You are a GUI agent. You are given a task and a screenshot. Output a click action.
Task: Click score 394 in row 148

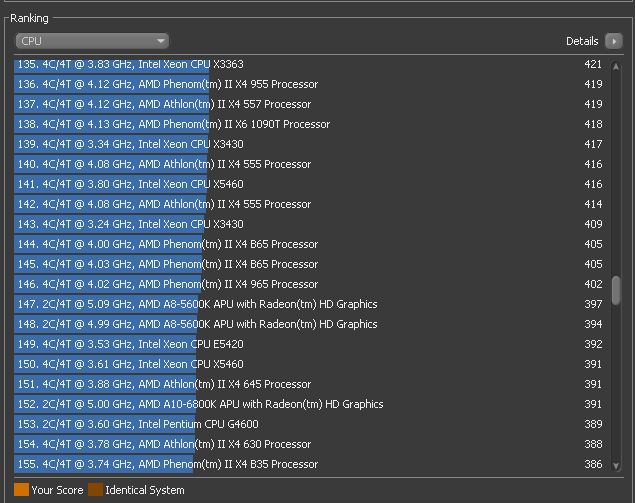[x=593, y=324]
